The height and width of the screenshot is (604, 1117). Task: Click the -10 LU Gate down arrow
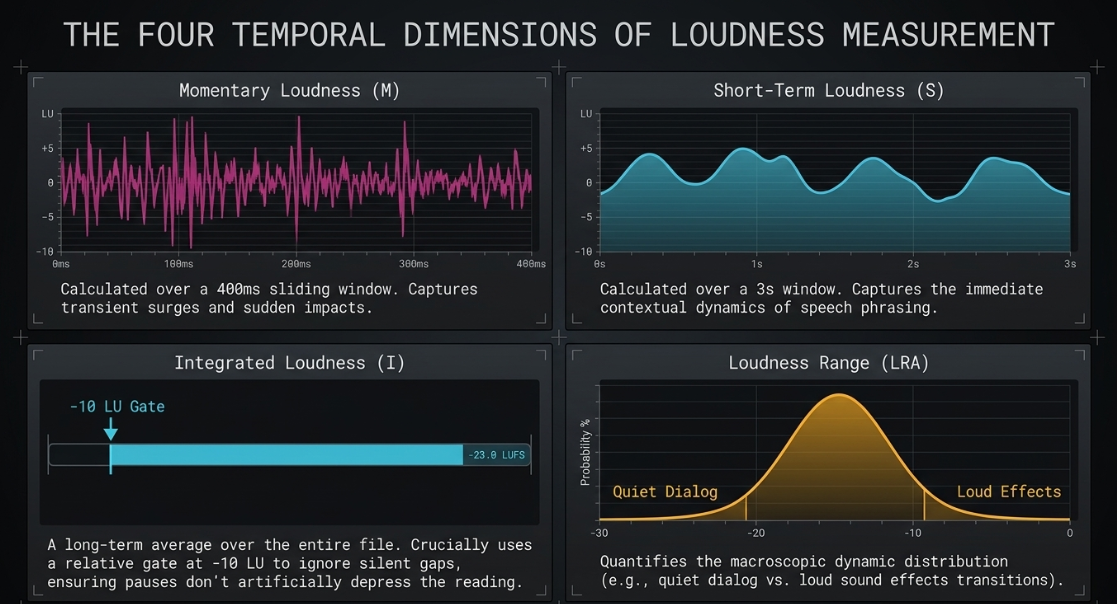110,429
